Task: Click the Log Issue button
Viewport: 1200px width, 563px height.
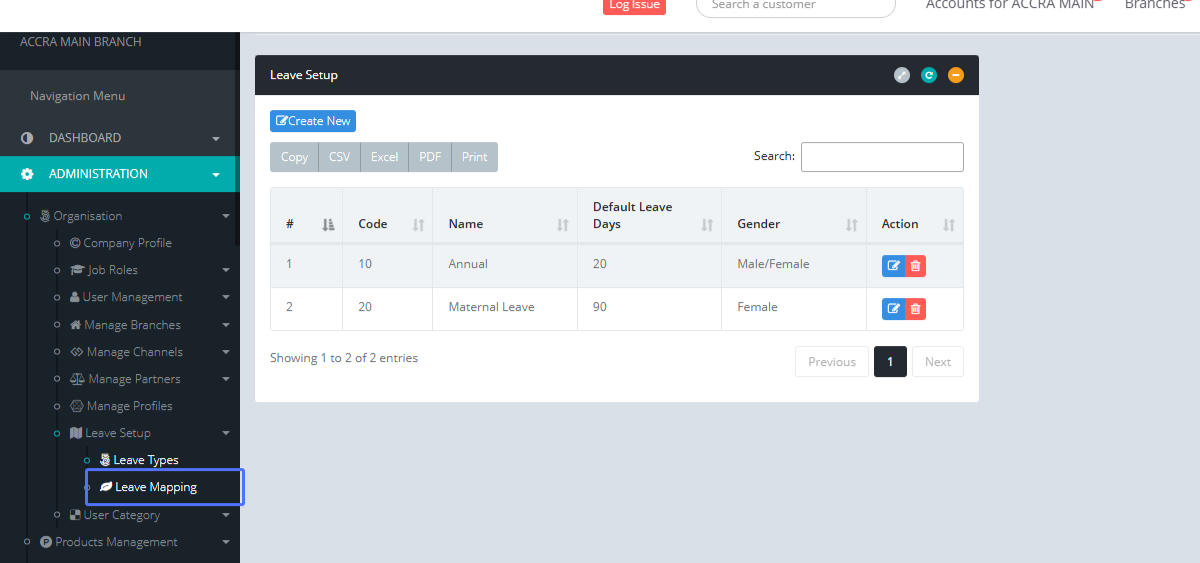Action: tap(634, 5)
